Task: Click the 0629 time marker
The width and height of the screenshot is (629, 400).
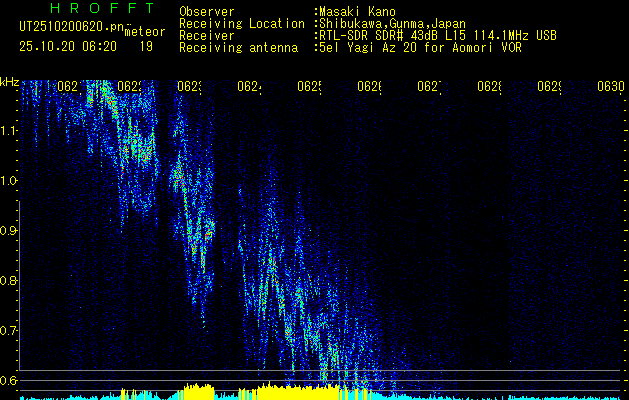Action: (549, 86)
